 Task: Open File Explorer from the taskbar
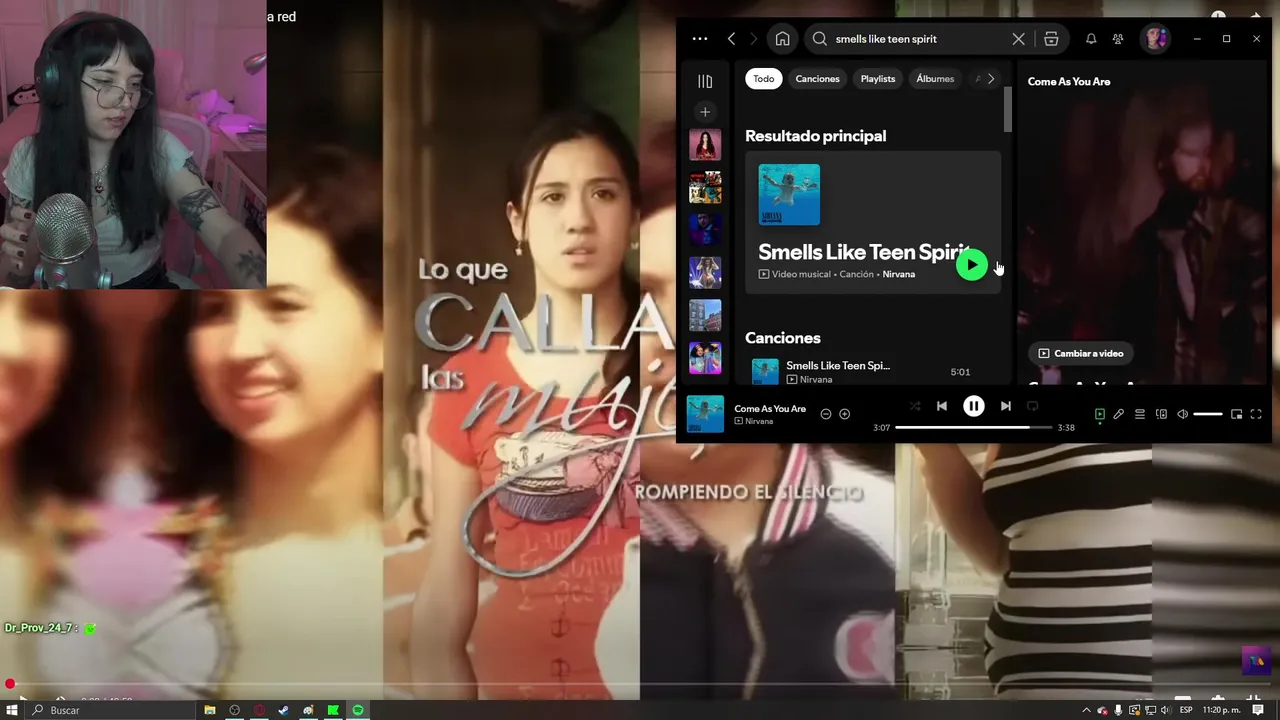pyautogui.click(x=210, y=710)
